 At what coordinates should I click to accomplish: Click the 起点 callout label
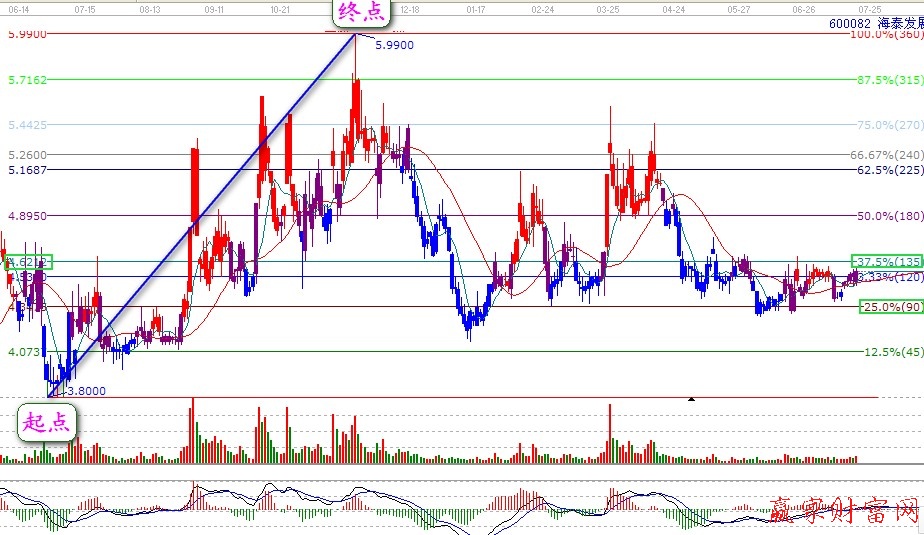47,421
